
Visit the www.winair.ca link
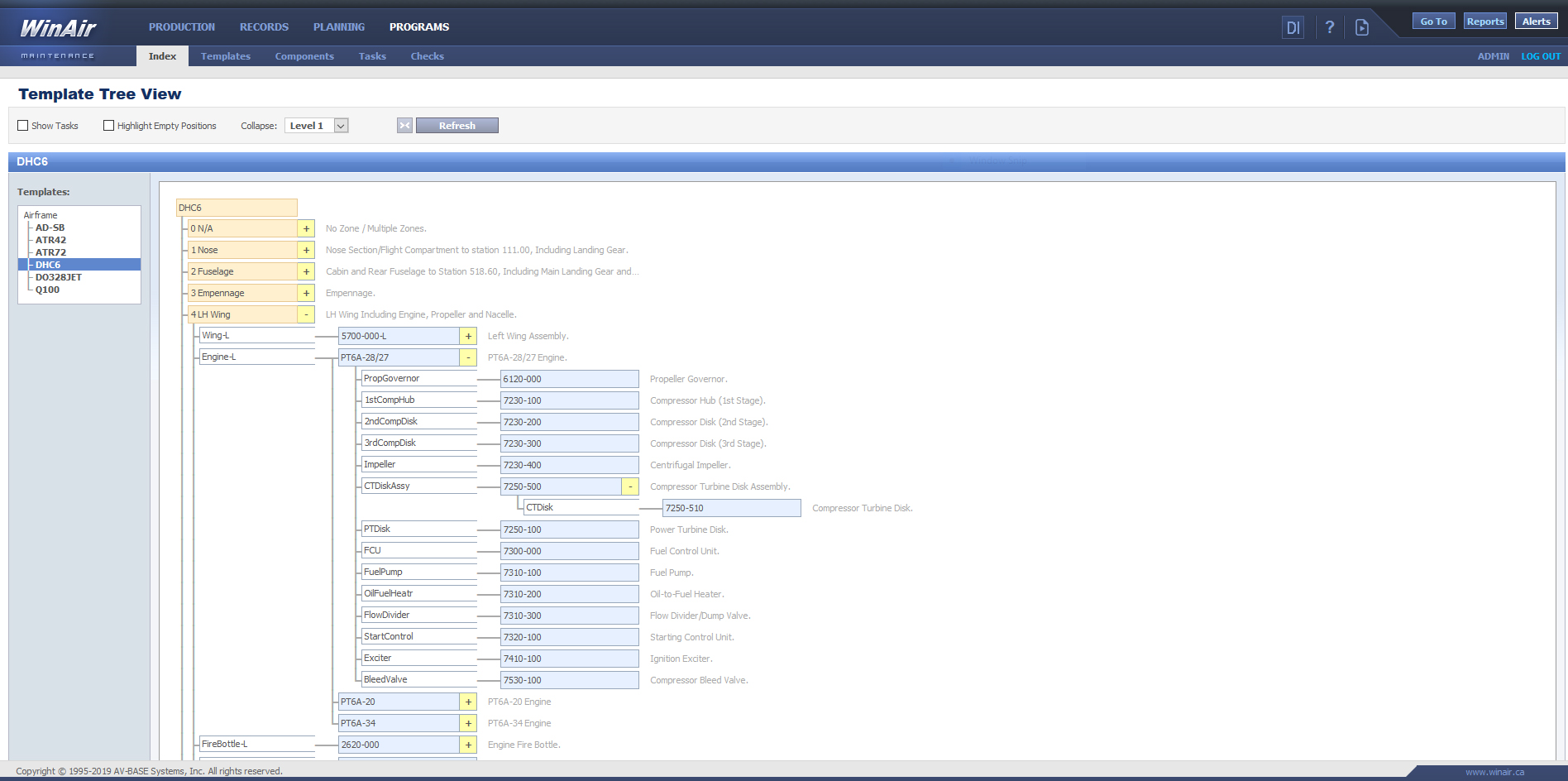[x=1494, y=772]
